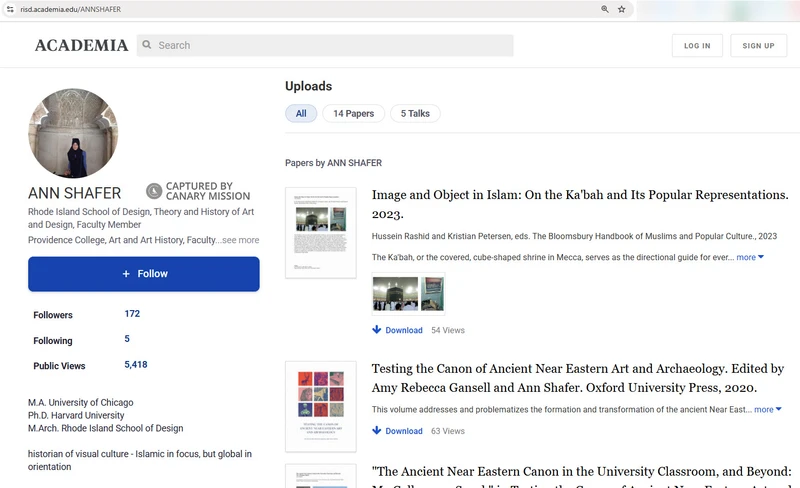
Task: Download the Testing the Canon volume
Action: (x=404, y=431)
